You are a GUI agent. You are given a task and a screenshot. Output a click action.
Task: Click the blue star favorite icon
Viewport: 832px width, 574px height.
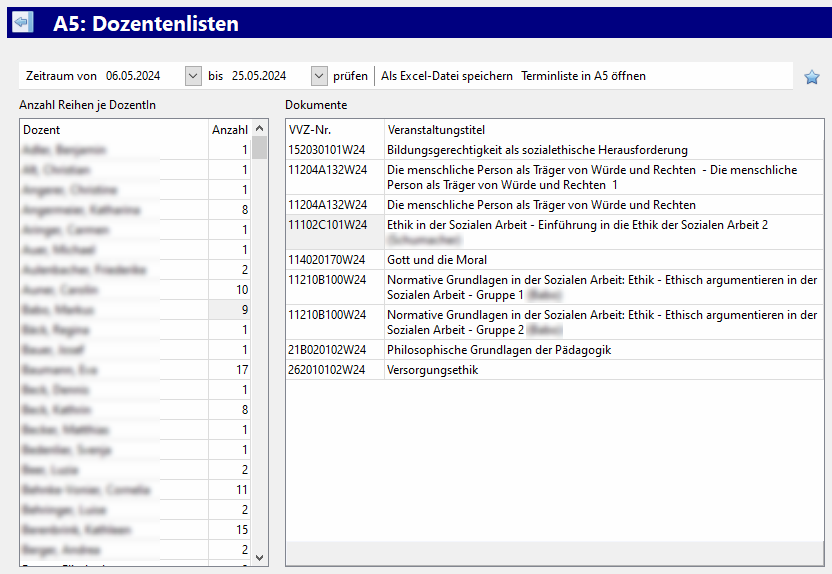pos(811,77)
